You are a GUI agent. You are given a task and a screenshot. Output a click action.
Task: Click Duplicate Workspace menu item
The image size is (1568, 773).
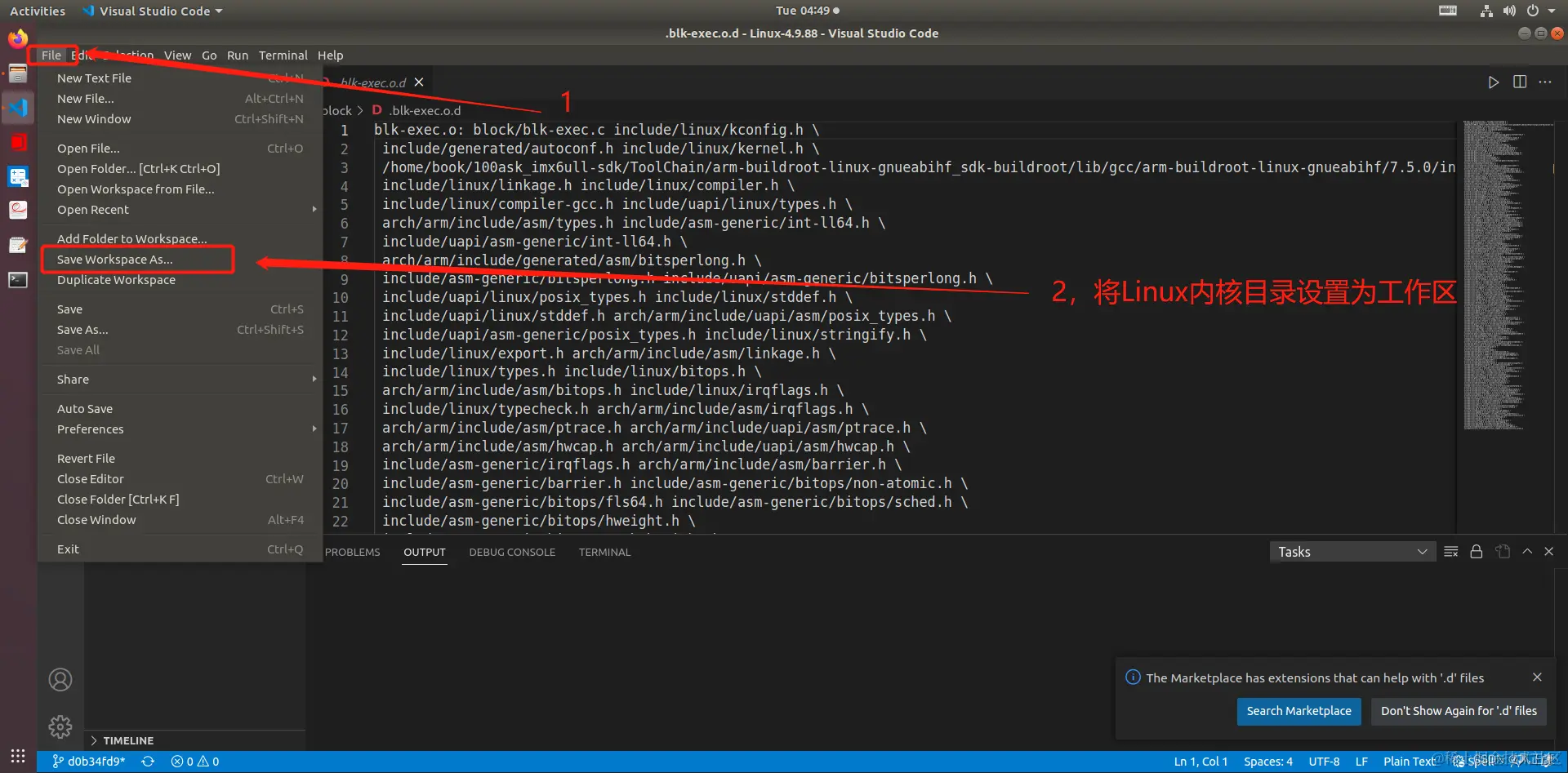tap(180, 280)
